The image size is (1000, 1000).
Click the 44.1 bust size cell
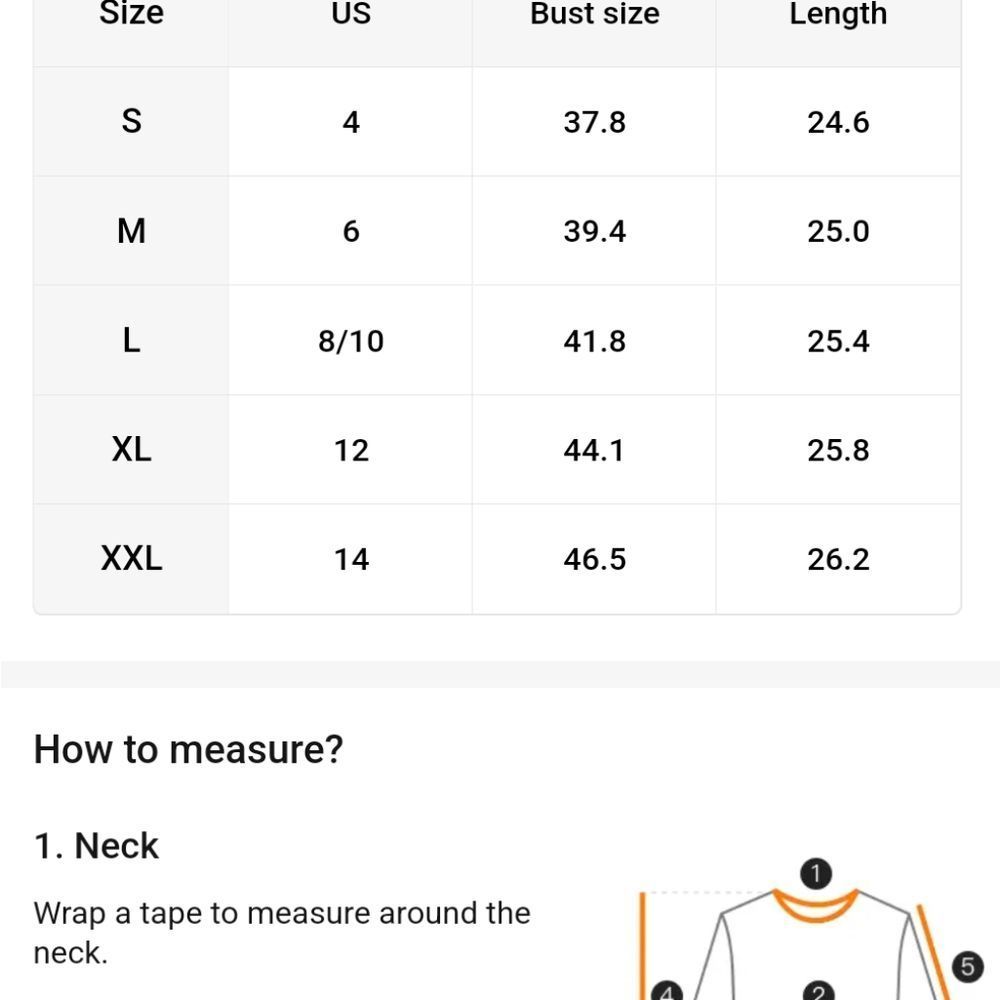point(594,450)
